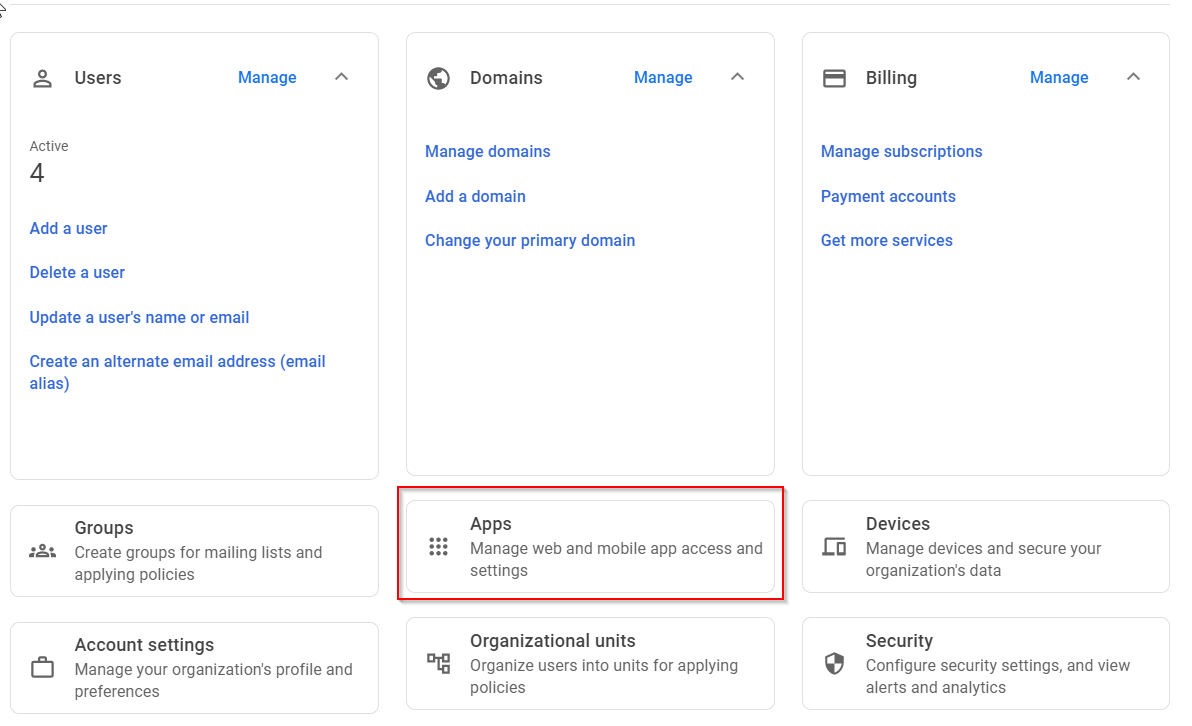Collapse the Users card chevron
This screenshot has width=1192, height=726.
point(341,77)
